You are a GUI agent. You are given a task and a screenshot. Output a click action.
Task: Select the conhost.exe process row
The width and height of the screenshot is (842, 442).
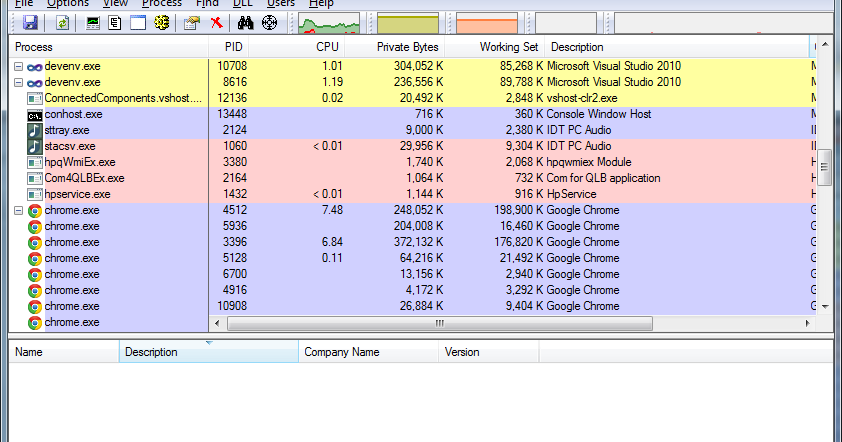point(412,114)
